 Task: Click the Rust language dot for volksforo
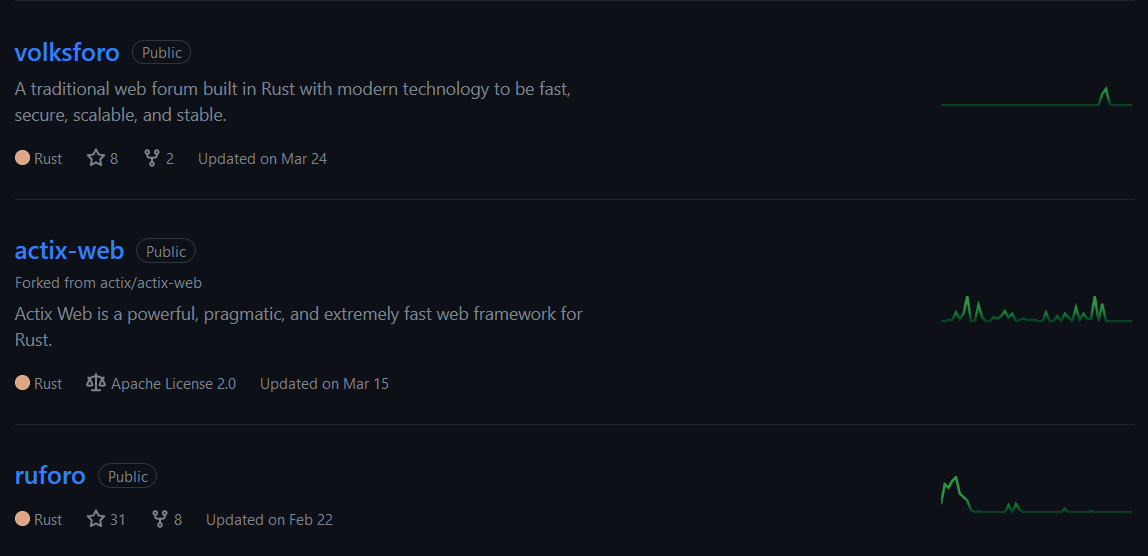pyautogui.click(x=23, y=157)
